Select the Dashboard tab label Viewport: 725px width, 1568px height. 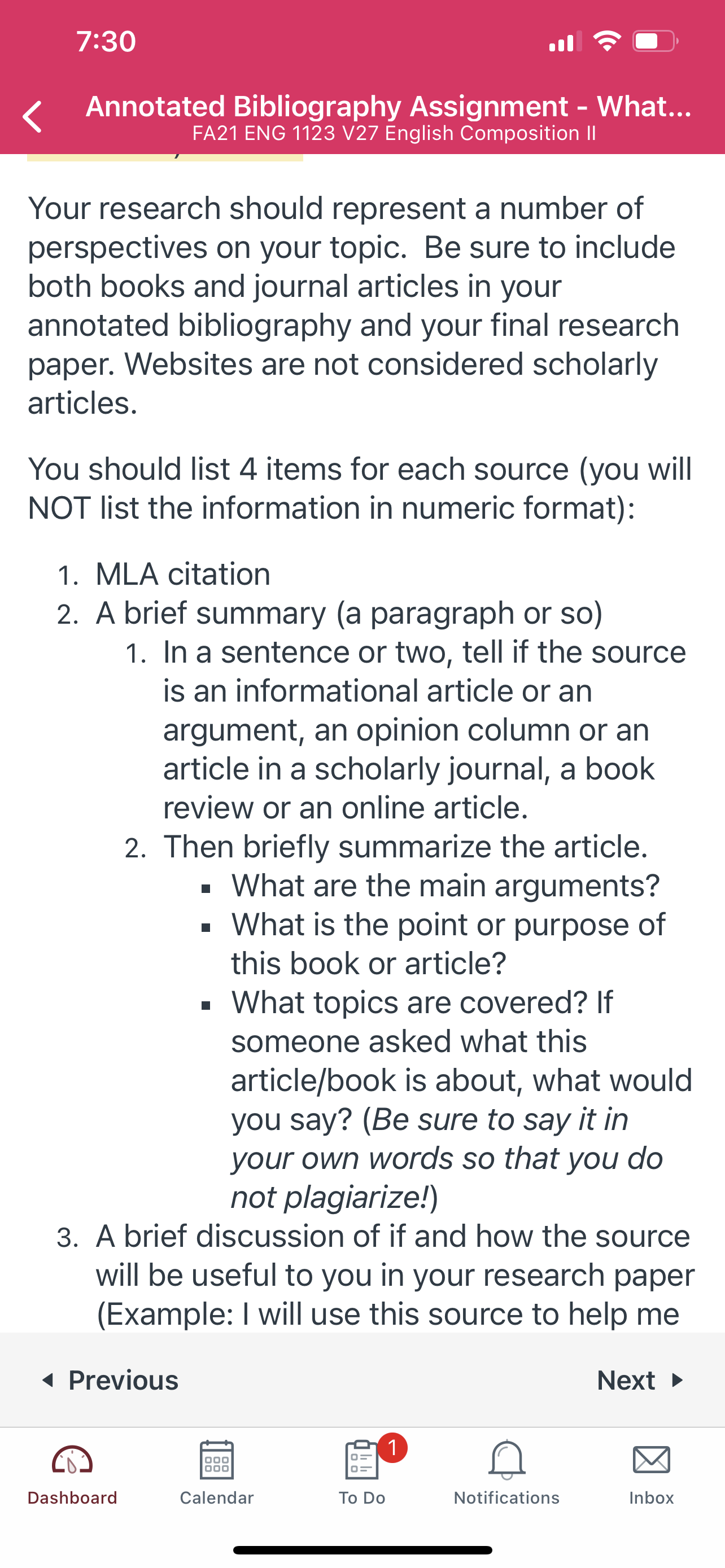point(72,1497)
